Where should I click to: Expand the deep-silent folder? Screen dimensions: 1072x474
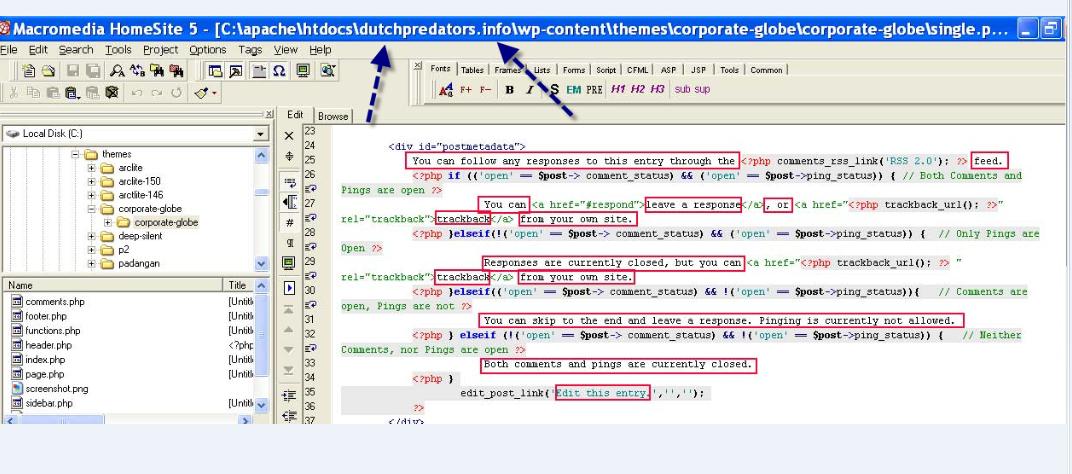tap(92, 236)
